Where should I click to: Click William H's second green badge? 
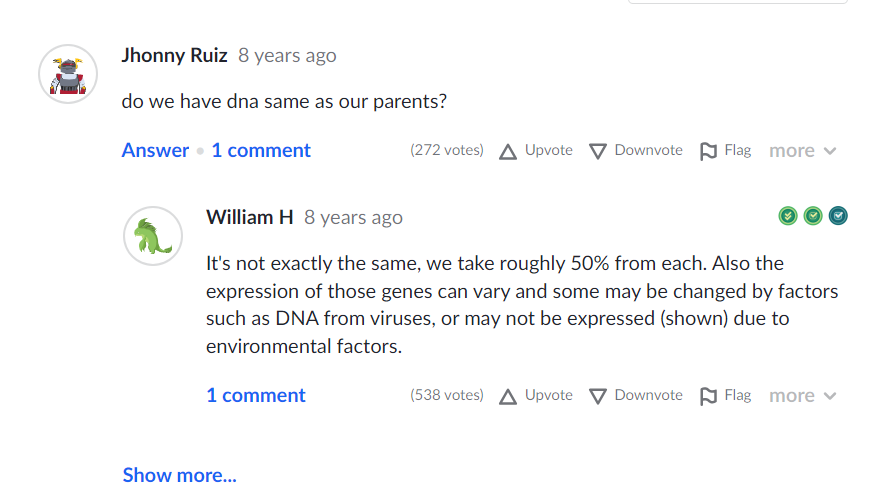(x=813, y=216)
